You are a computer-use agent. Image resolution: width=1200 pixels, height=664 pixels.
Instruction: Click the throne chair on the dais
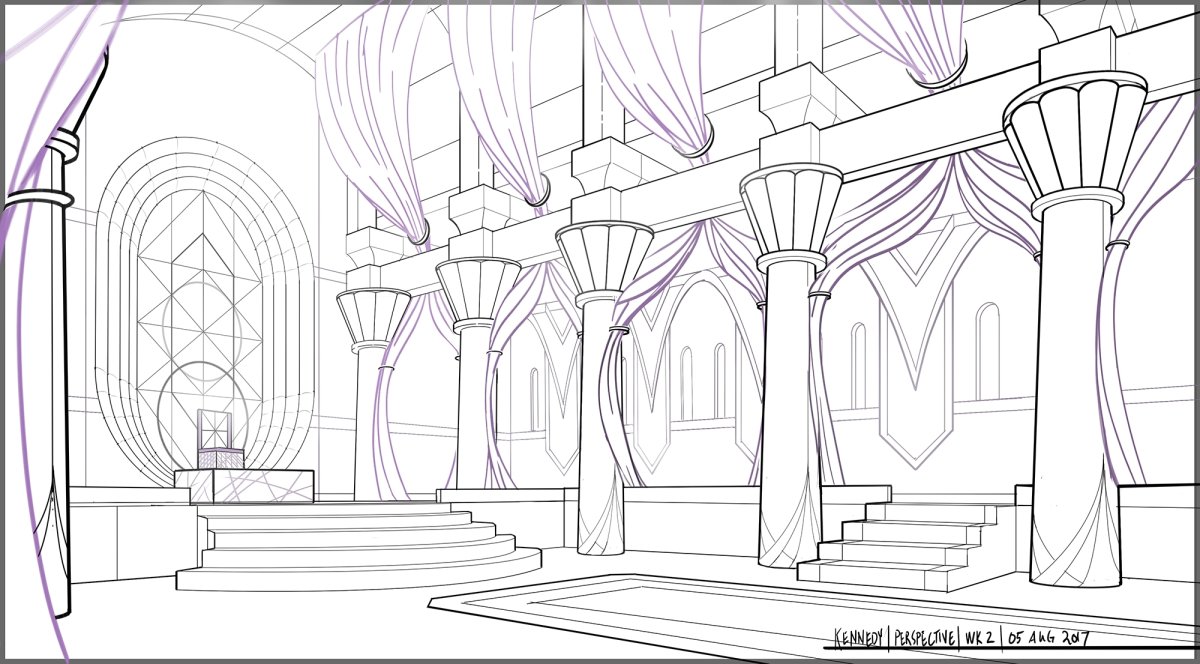pyautogui.click(x=218, y=441)
